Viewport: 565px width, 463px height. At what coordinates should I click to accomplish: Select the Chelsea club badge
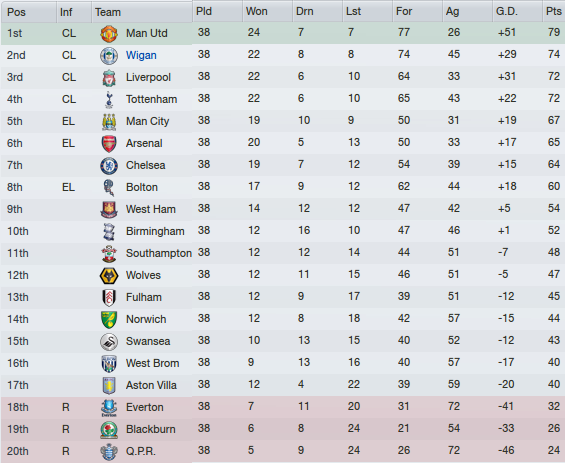pyautogui.click(x=108, y=166)
